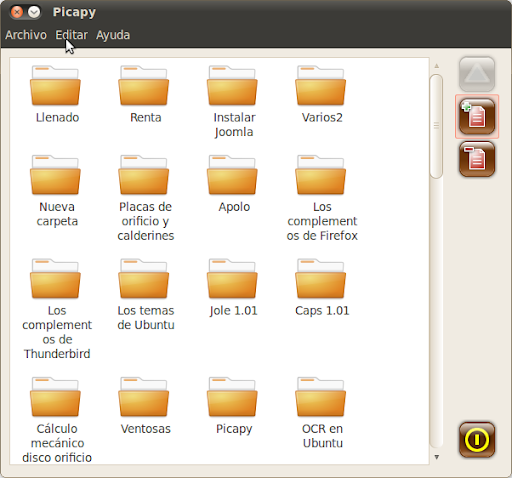Click the vertical scrollbar handle
Screen dimensions: 512x478
pyautogui.click(x=436, y=126)
